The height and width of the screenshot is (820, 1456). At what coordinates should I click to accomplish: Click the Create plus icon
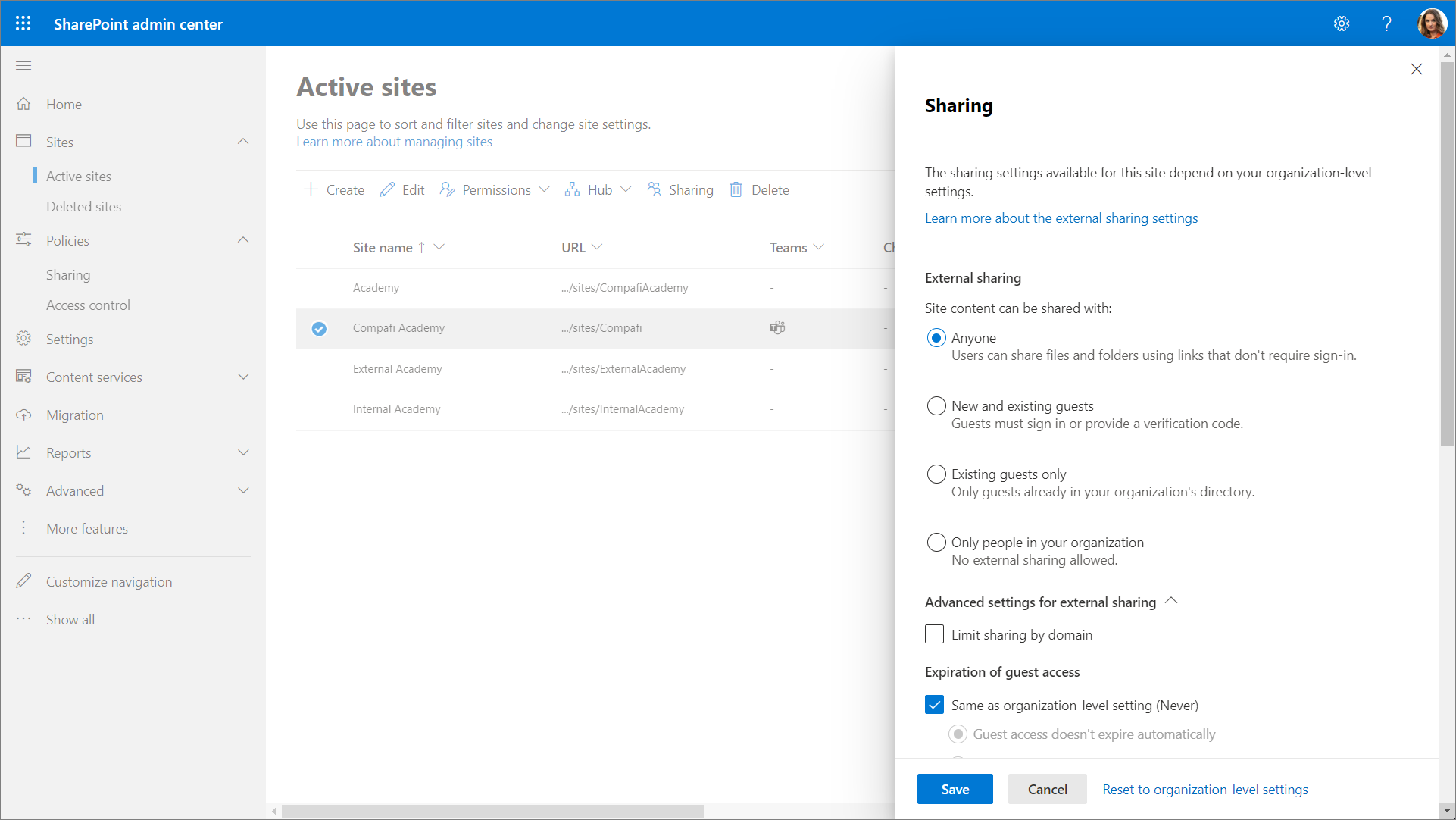tap(311, 189)
